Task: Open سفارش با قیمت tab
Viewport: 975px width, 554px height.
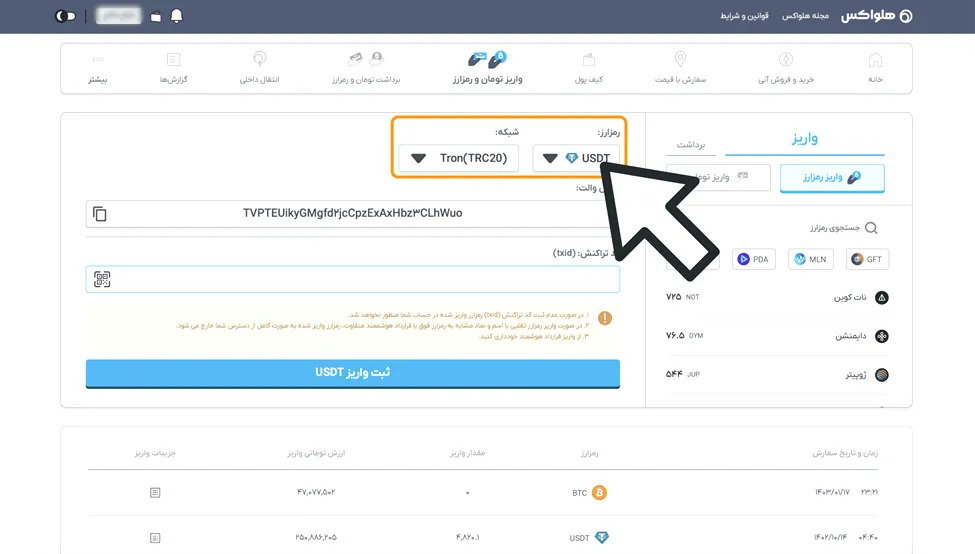Action: (x=680, y=68)
